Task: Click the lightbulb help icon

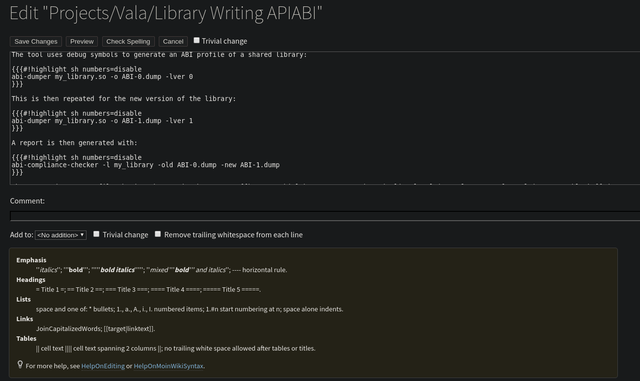Action: click(20, 364)
